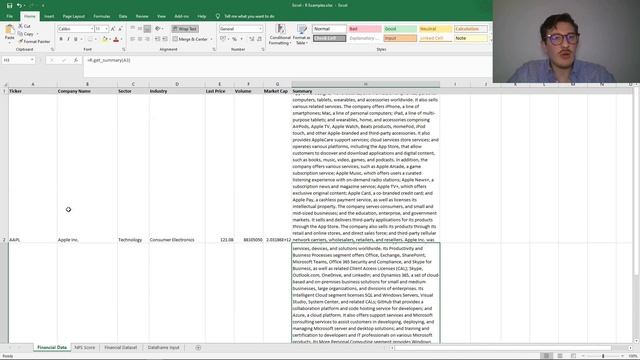Select column H header
640x360 pixels.
point(365,84)
